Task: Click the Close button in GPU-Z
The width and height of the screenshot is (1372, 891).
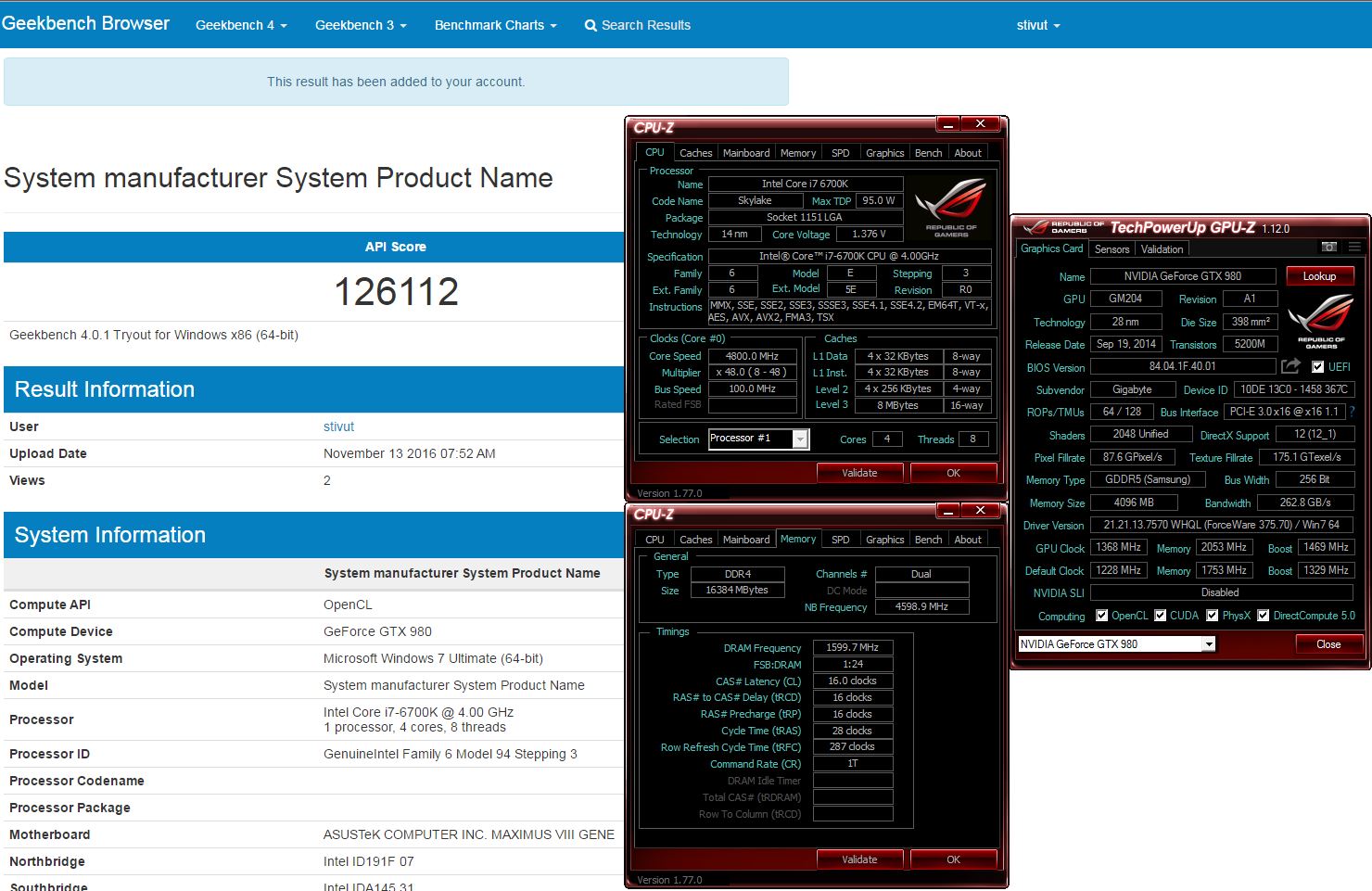Action: pyautogui.click(x=1328, y=644)
